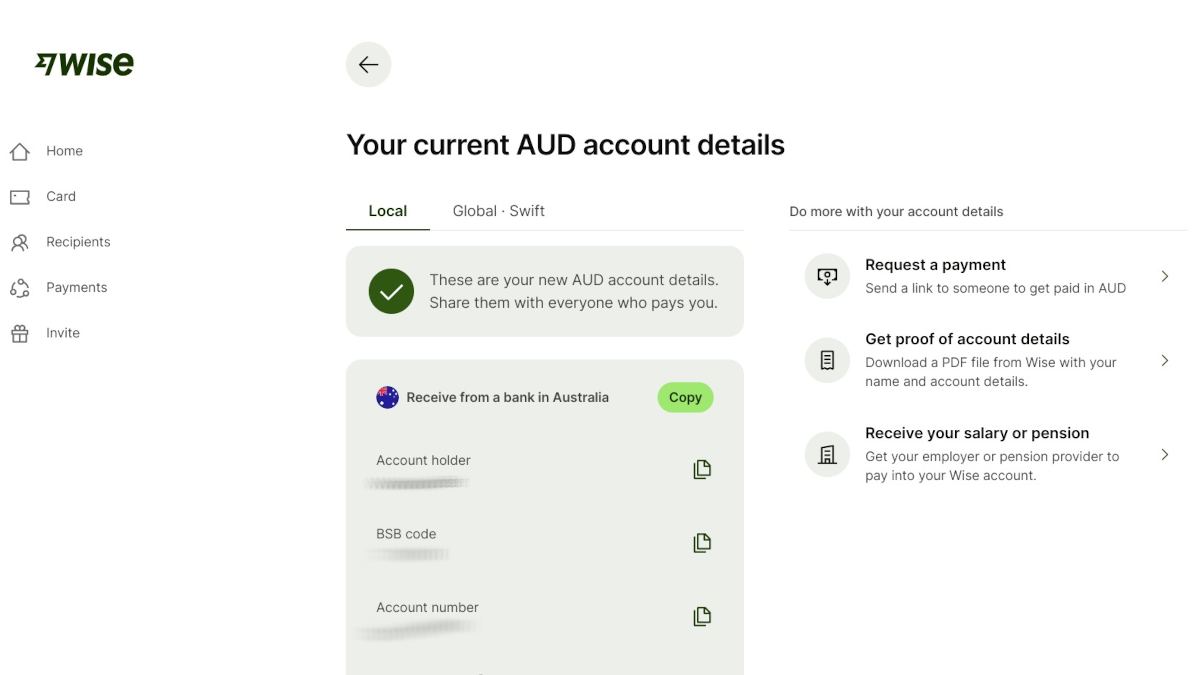Copy the Account holder name
Viewport: 1200px width, 675px height.
[702, 469]
